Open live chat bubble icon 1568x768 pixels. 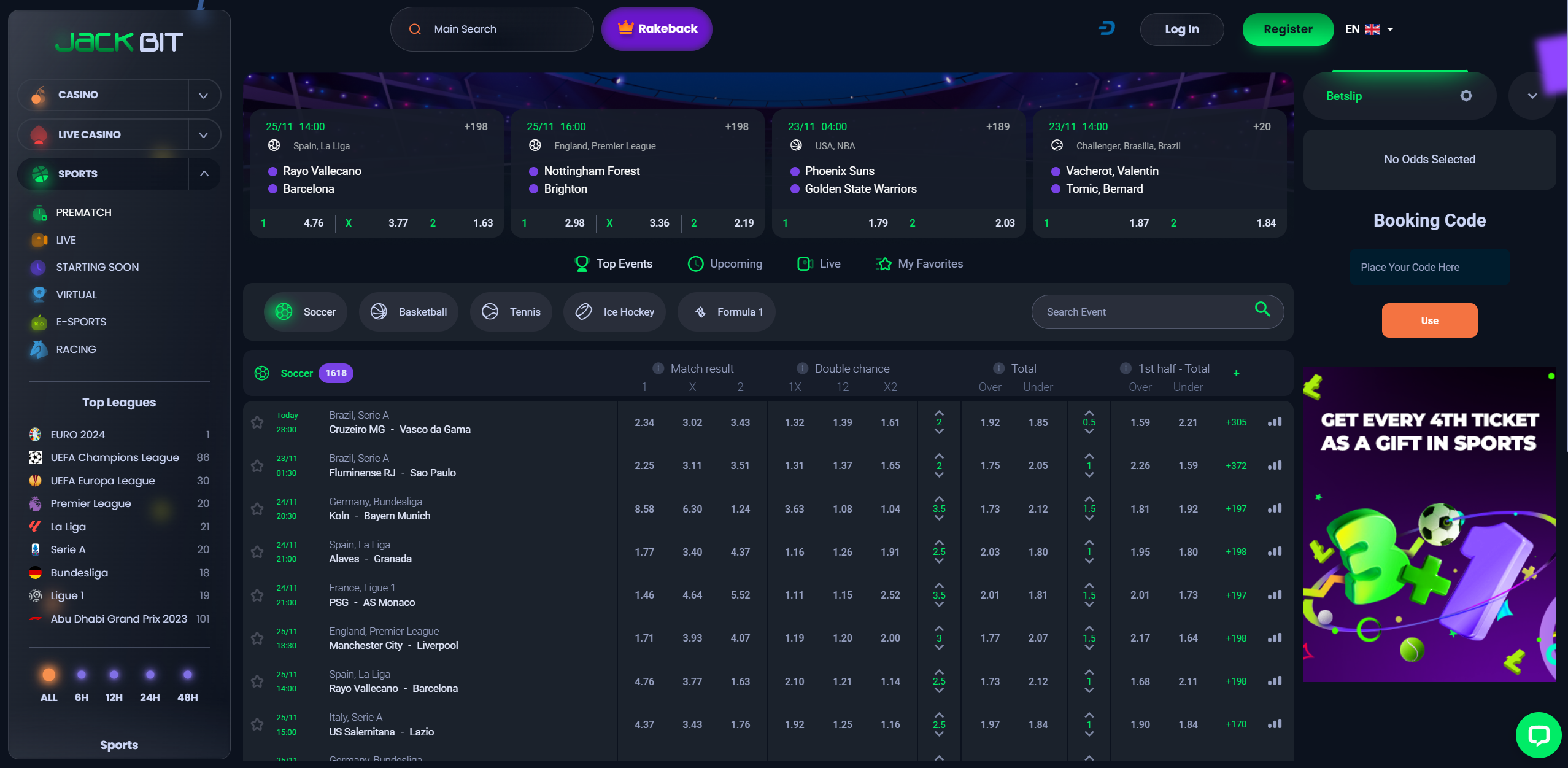tap(1538, 735)
